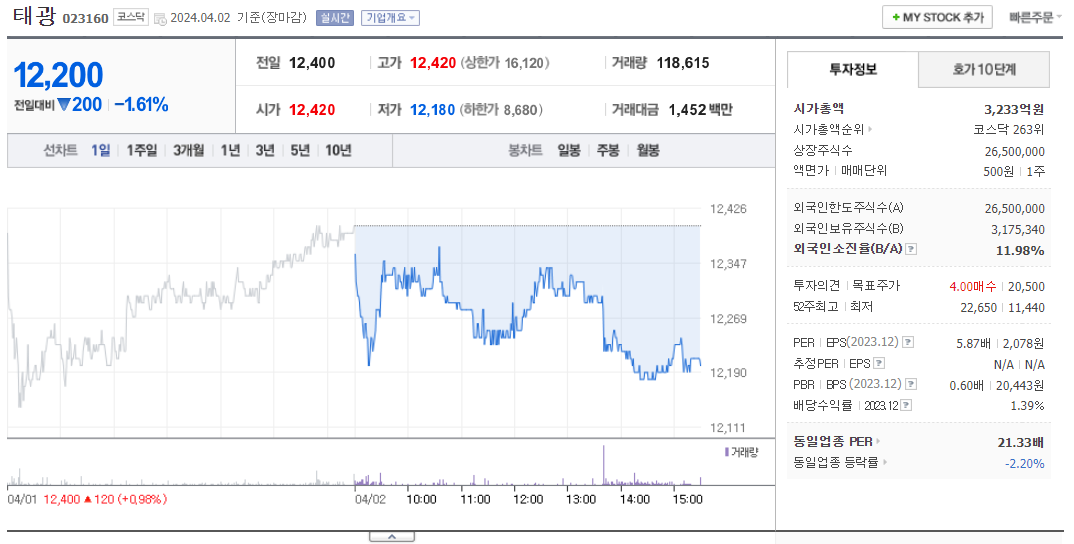Screen dimensions: 1074x544
Task: Click the 4.00매수 investment opinion
Action: [973, 286]
